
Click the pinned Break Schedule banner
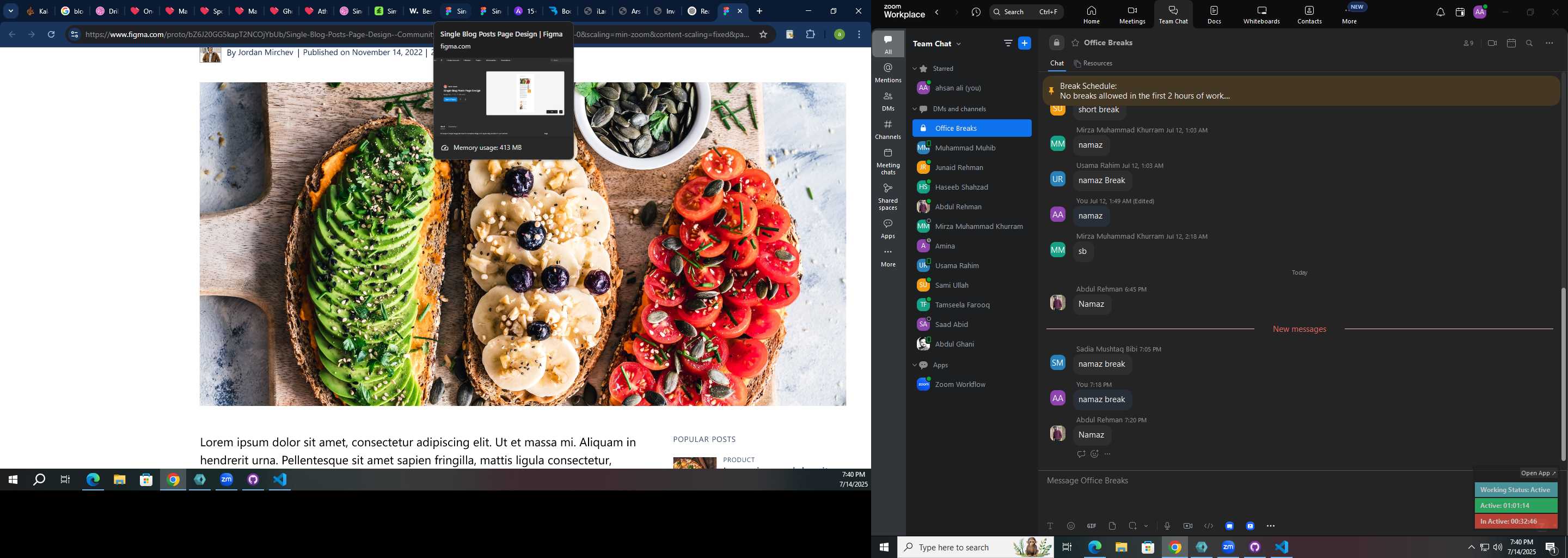pos(1301,91)
